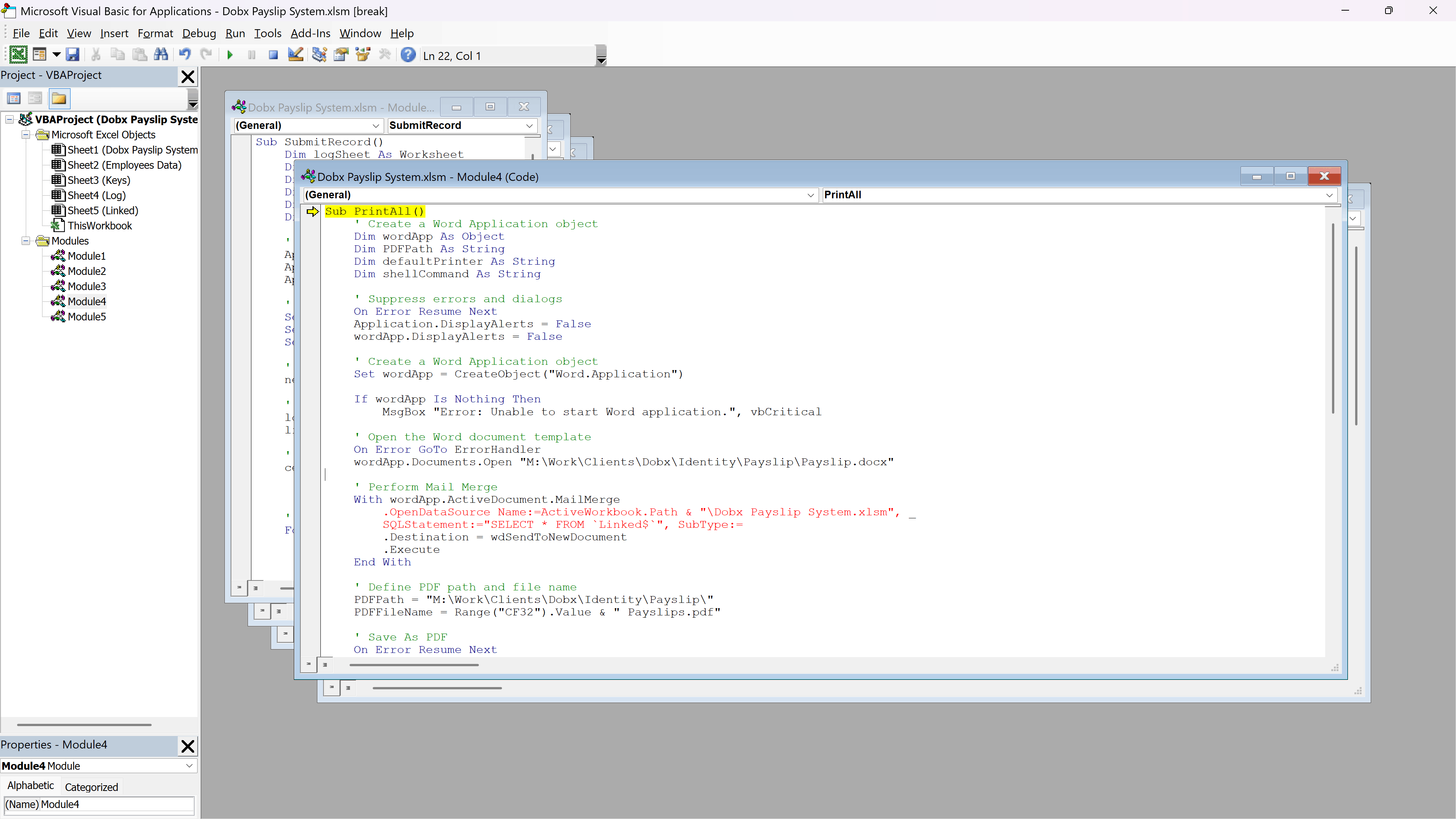Open the View menu

pos(78,33)
